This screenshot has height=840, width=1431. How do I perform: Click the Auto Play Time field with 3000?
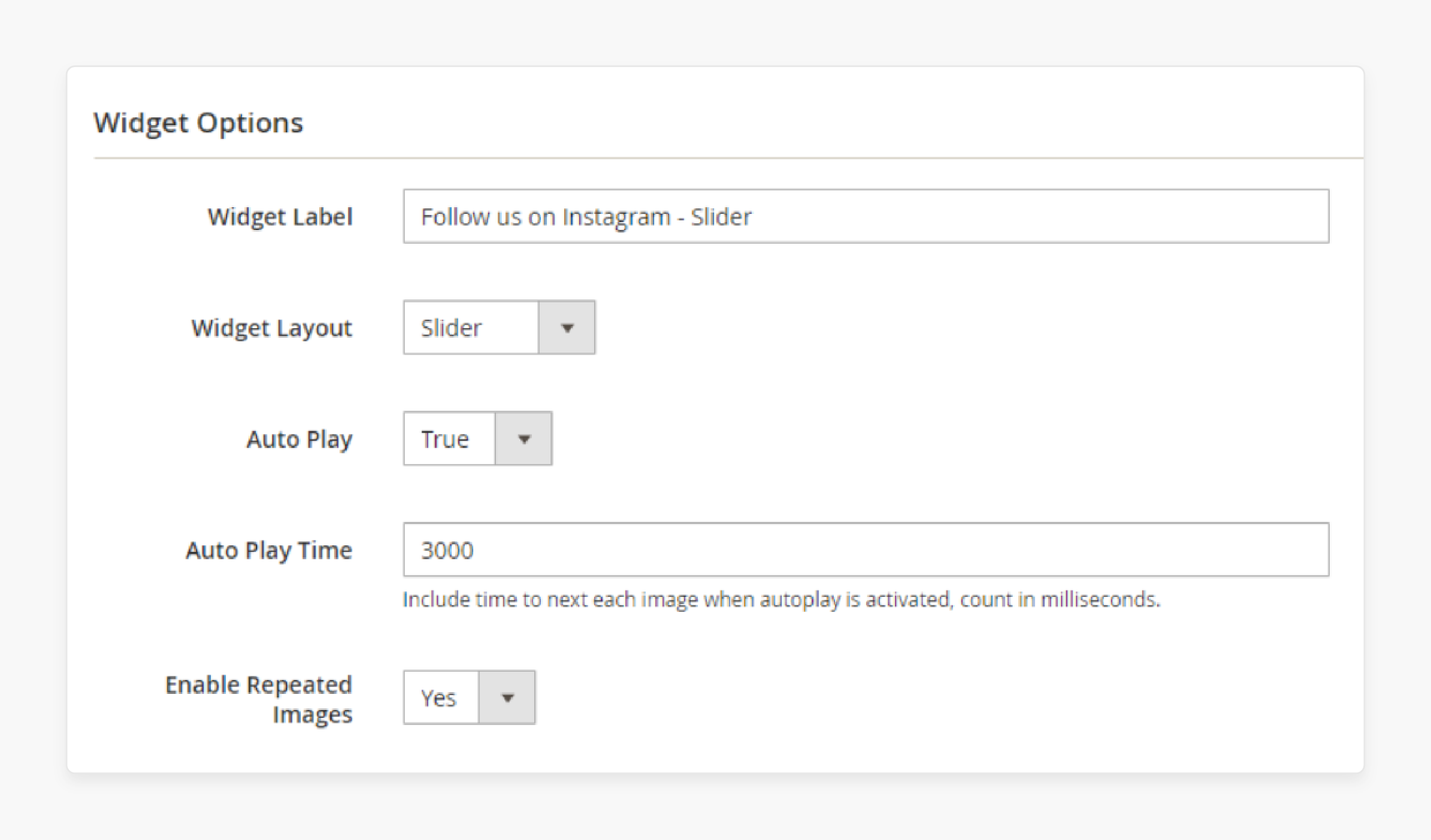[x=866, y=550]
